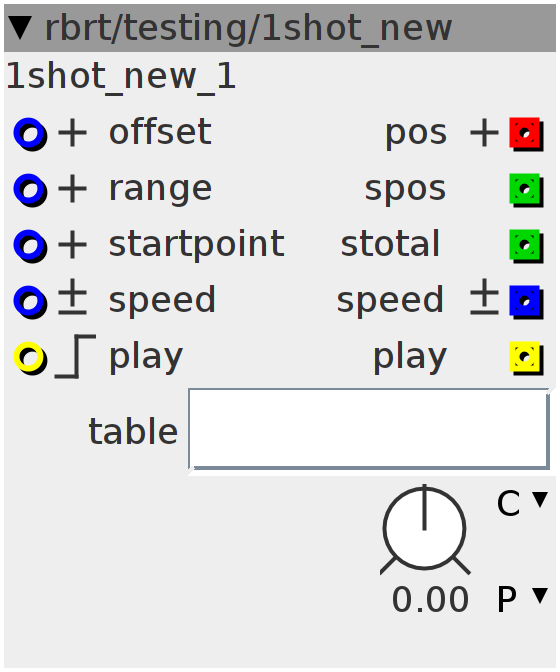Viewport: 560px width, 672px height.
Task: Click the yellow play outlet port
Action: point(526,358)
